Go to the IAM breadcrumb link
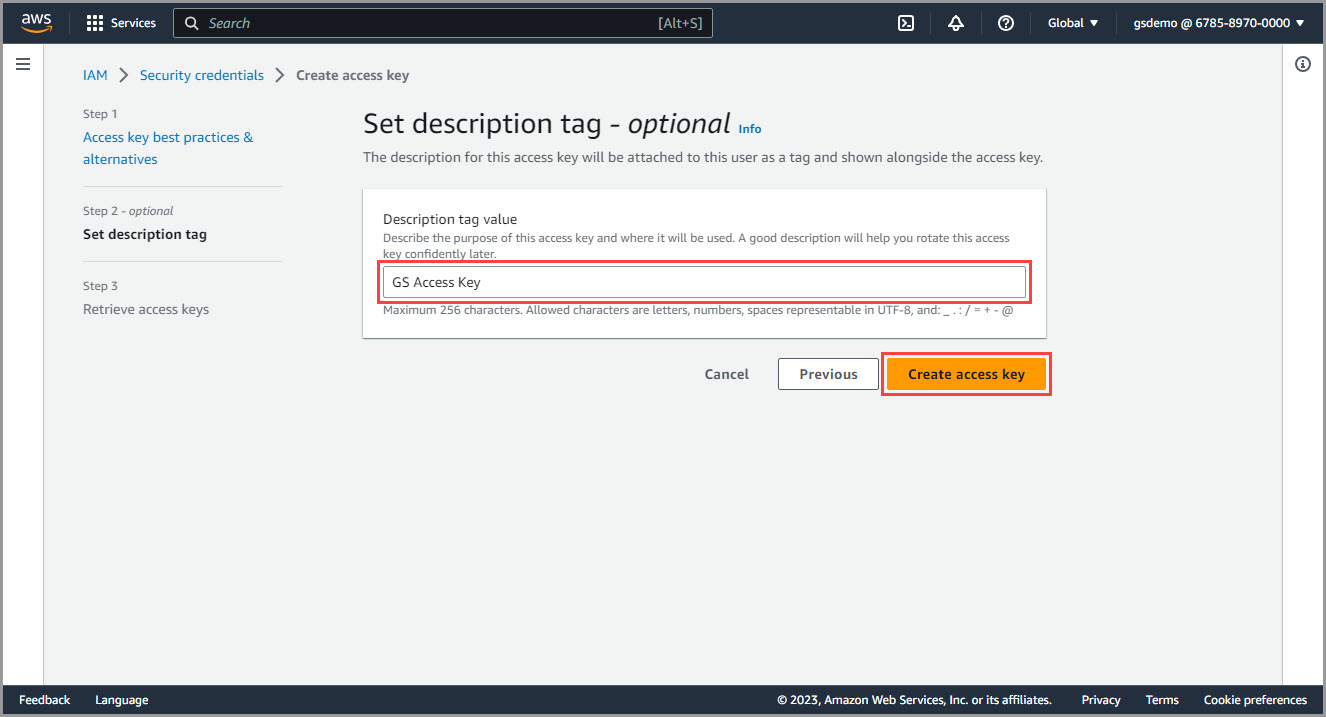 click(95, 75)
